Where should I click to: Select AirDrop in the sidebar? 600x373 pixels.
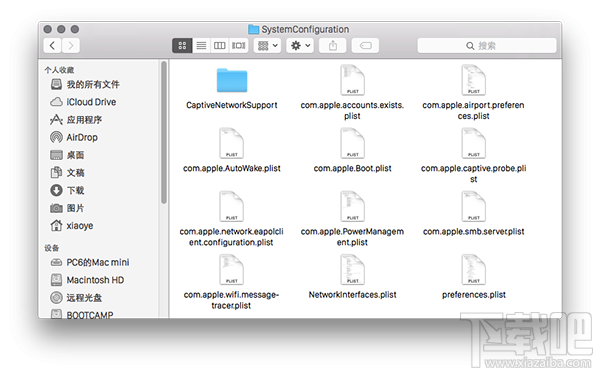(x=74, y=137)
